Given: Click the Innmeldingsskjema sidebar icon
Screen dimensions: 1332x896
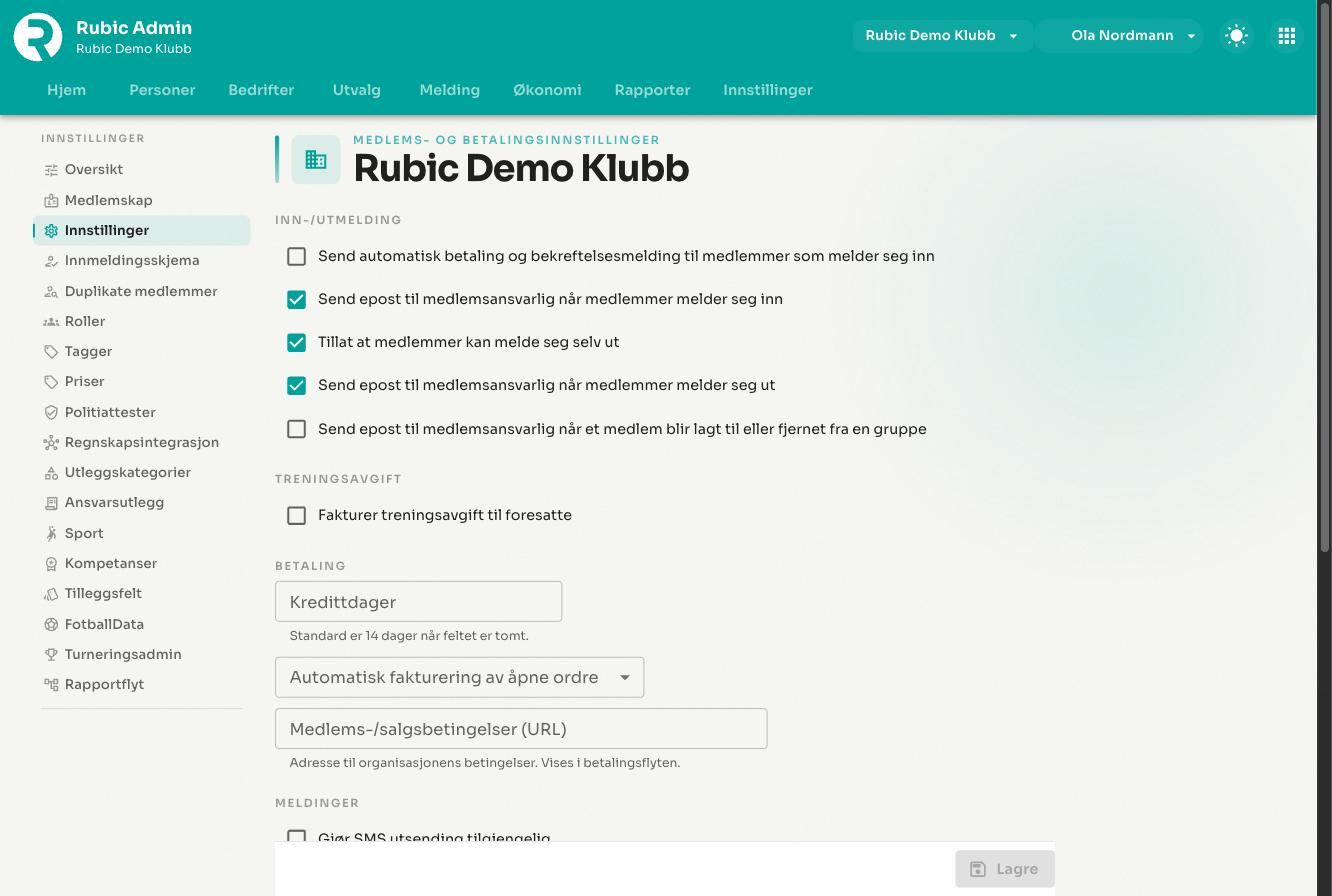Looking at the screenshot, I should tap(51, 261).
